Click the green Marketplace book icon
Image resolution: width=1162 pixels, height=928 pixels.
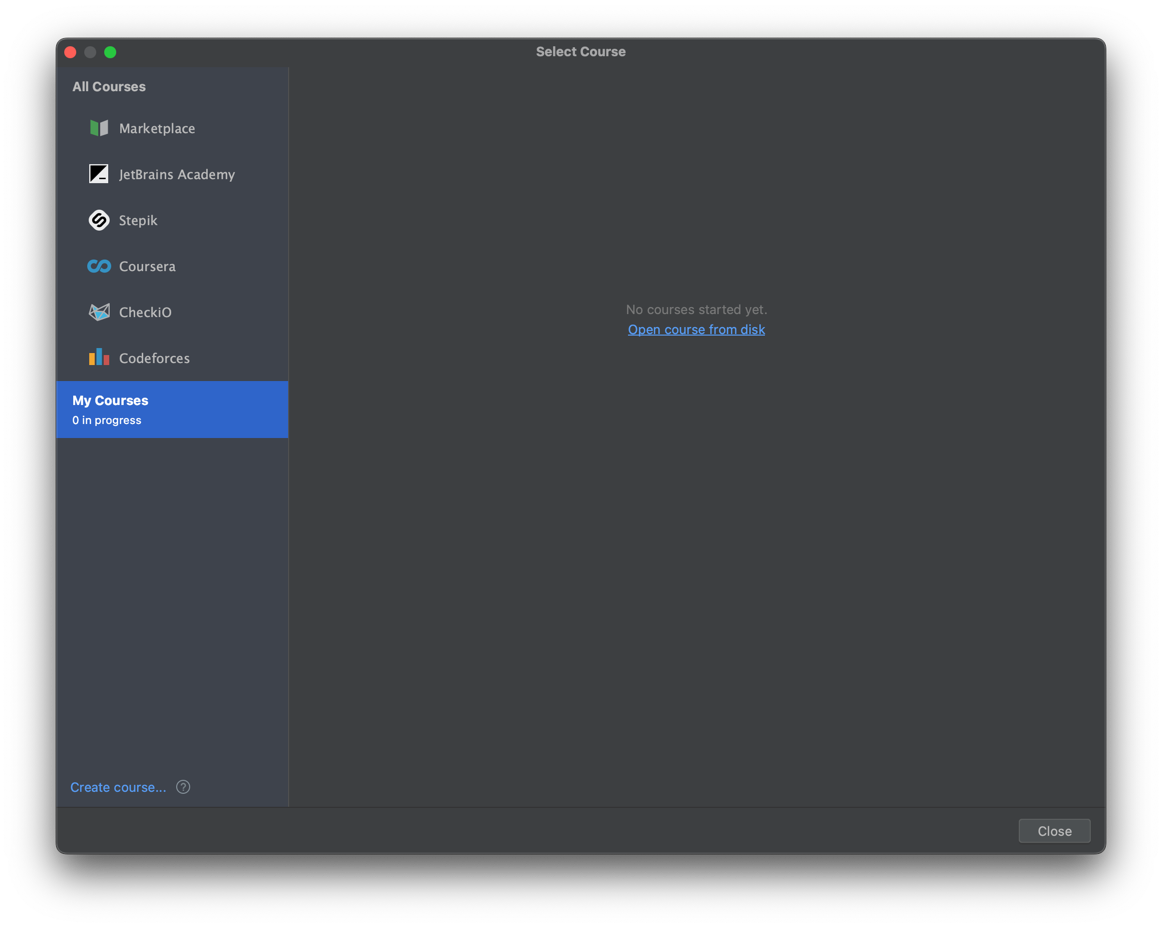[x=99, y=128]
